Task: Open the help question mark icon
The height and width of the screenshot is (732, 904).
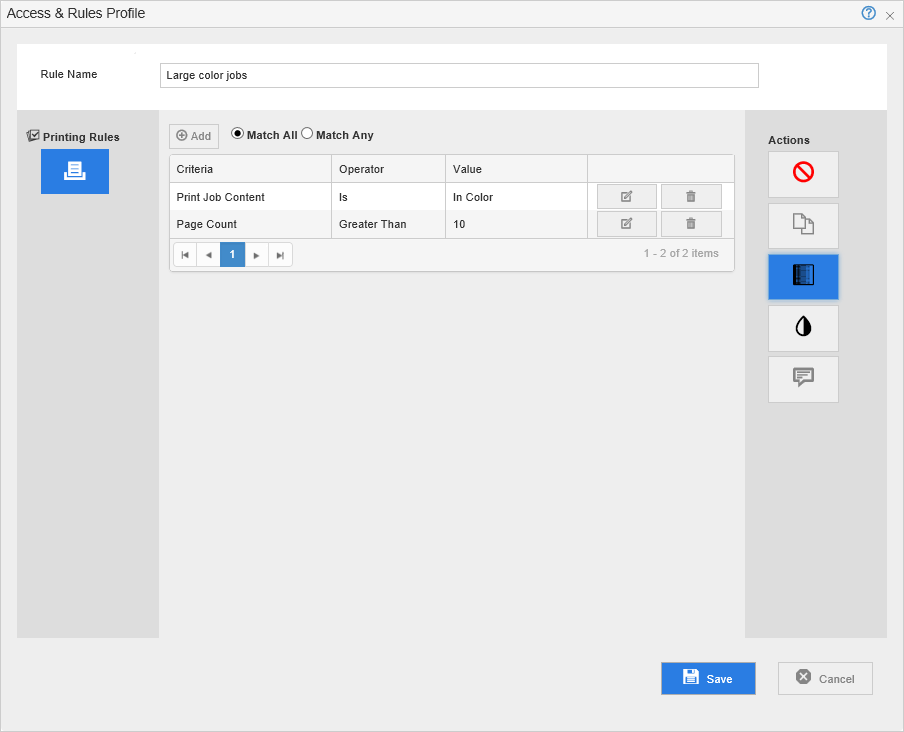Action: pyautogui.click(x=868, y=13)
